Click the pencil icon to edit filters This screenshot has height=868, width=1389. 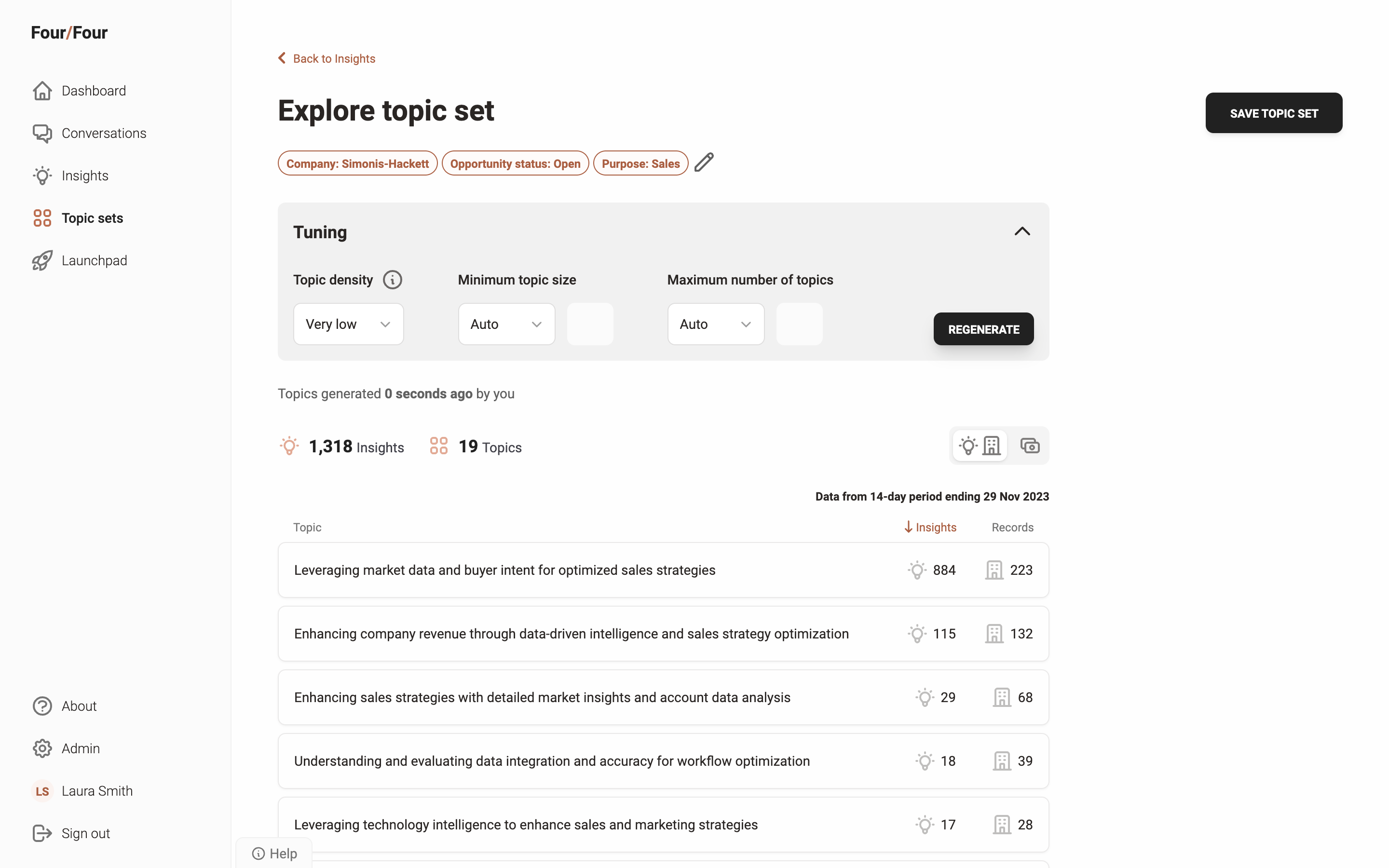pos(704,163)
